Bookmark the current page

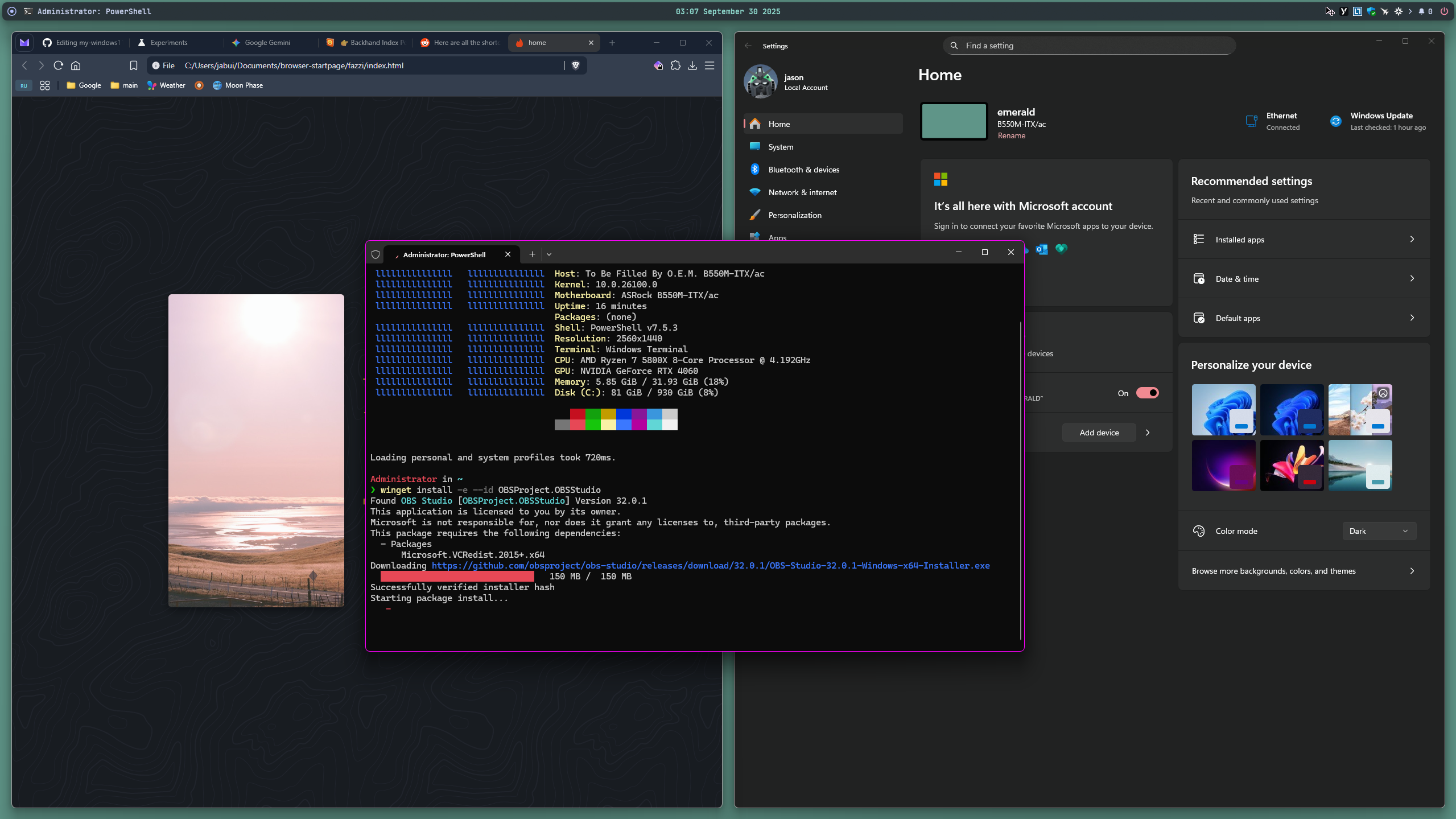click(x=134, y=65)
